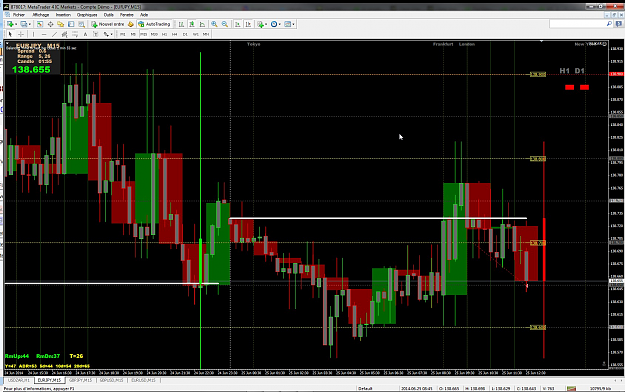
Task: Select the Equidistant Channel tool
Action: click(65, 34)
